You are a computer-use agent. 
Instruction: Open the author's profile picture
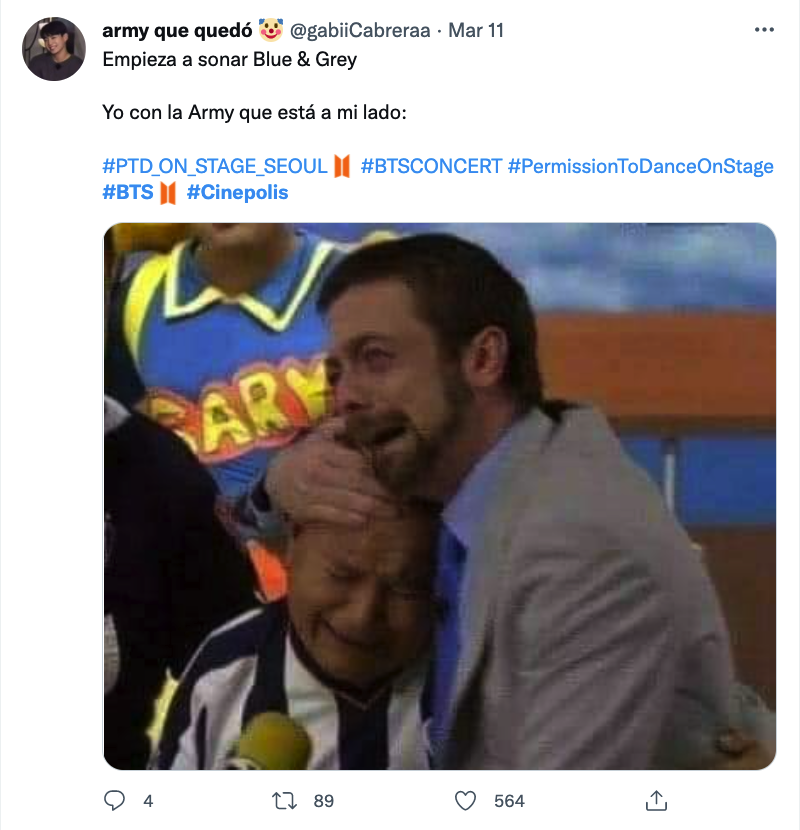click(55, 49)
